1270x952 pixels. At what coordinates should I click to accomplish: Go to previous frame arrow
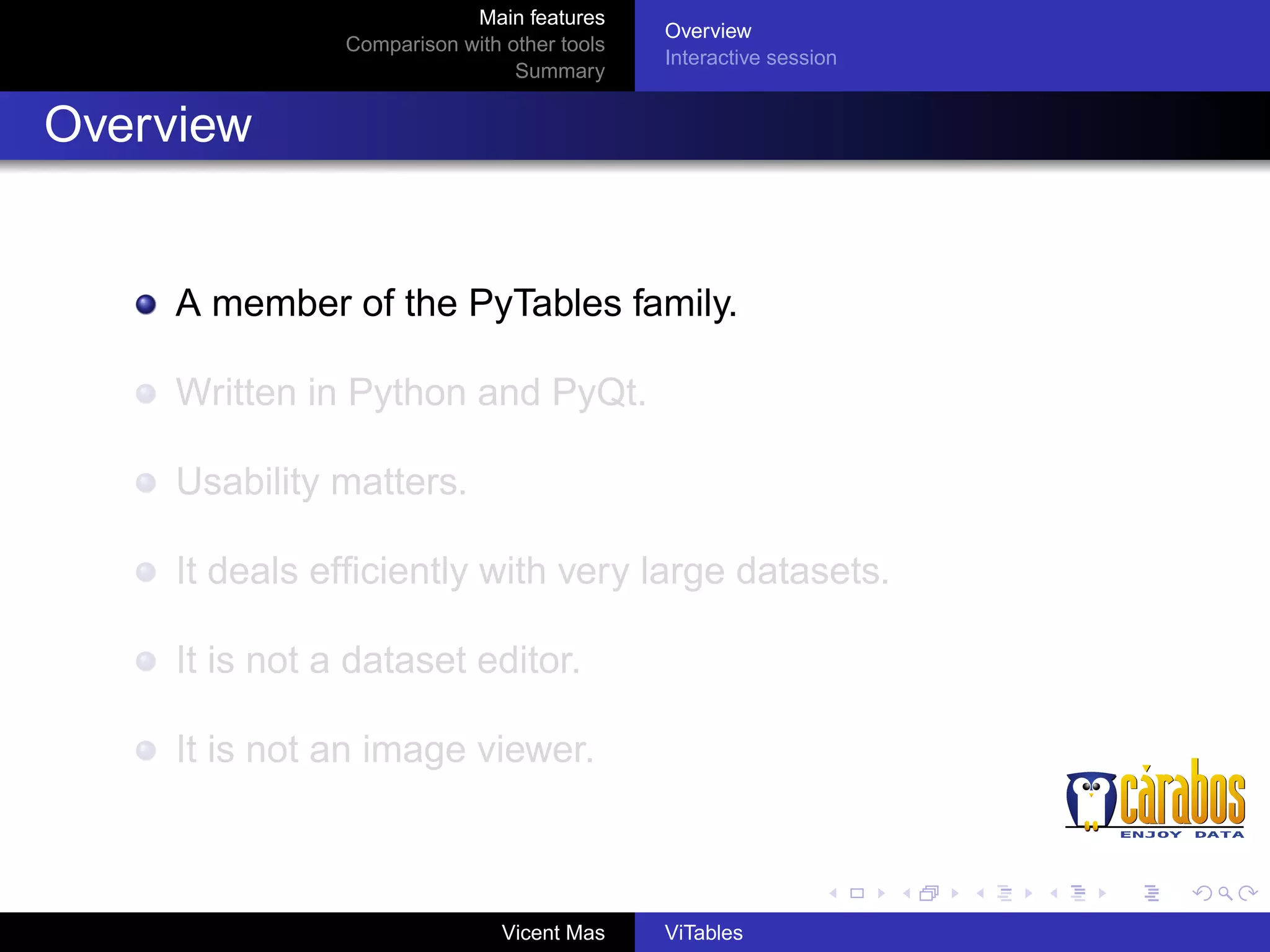tap(907, 893)
